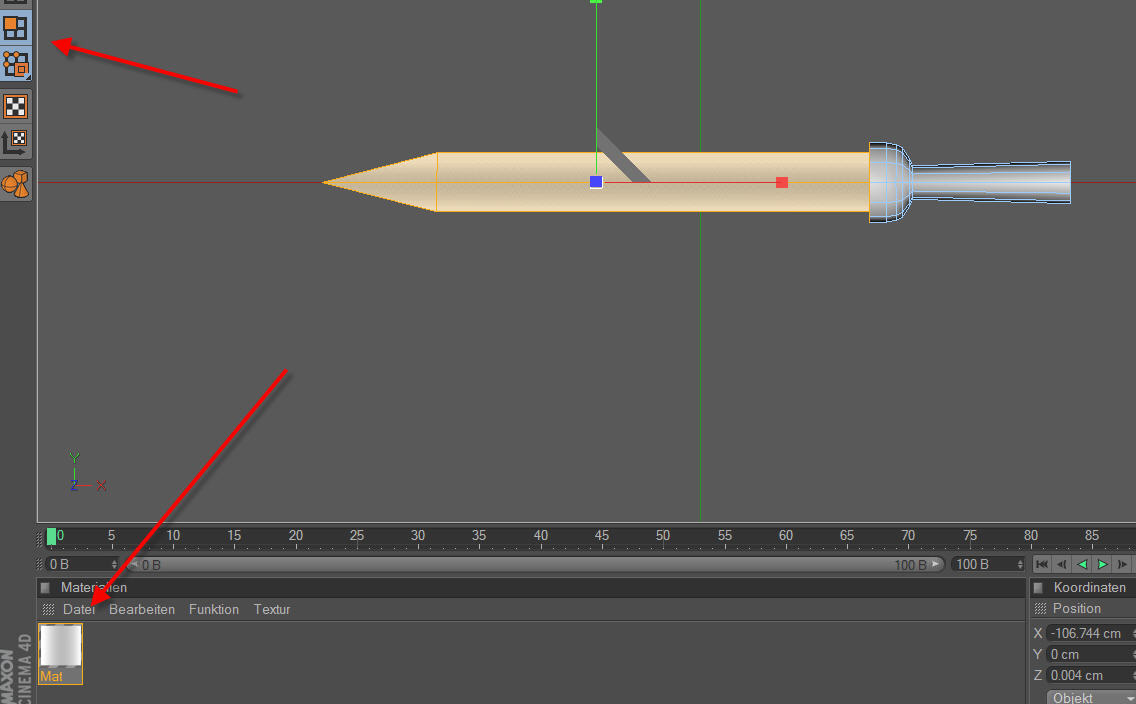The image size is (1136, 704).
Task: Set timeline to frame 60
Action: coord(785,536)
